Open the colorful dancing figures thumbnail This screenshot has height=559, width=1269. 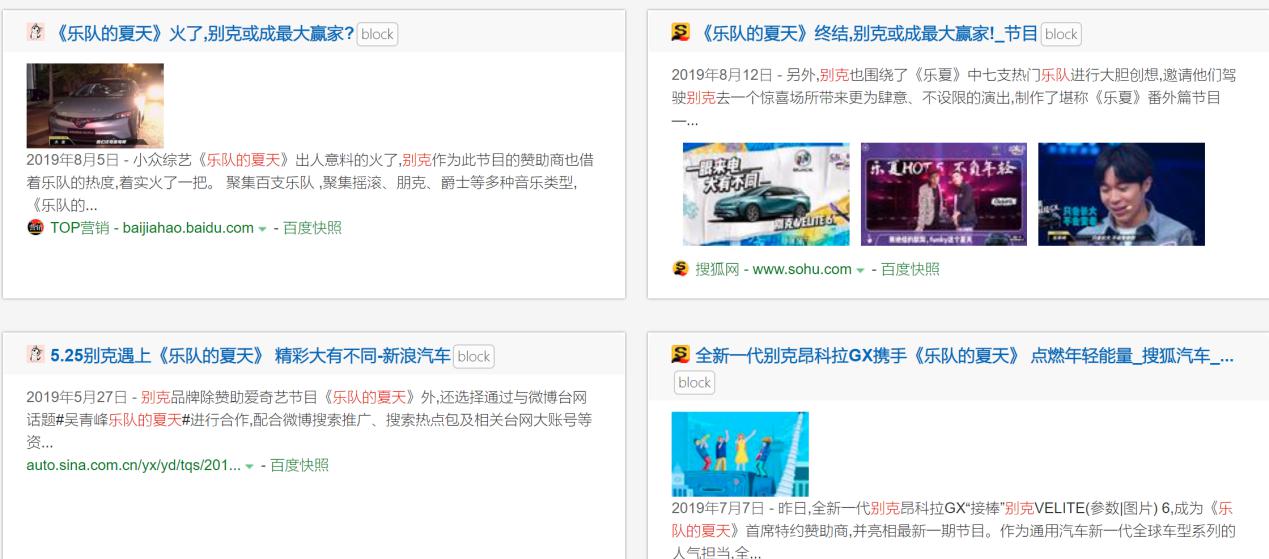740,454
